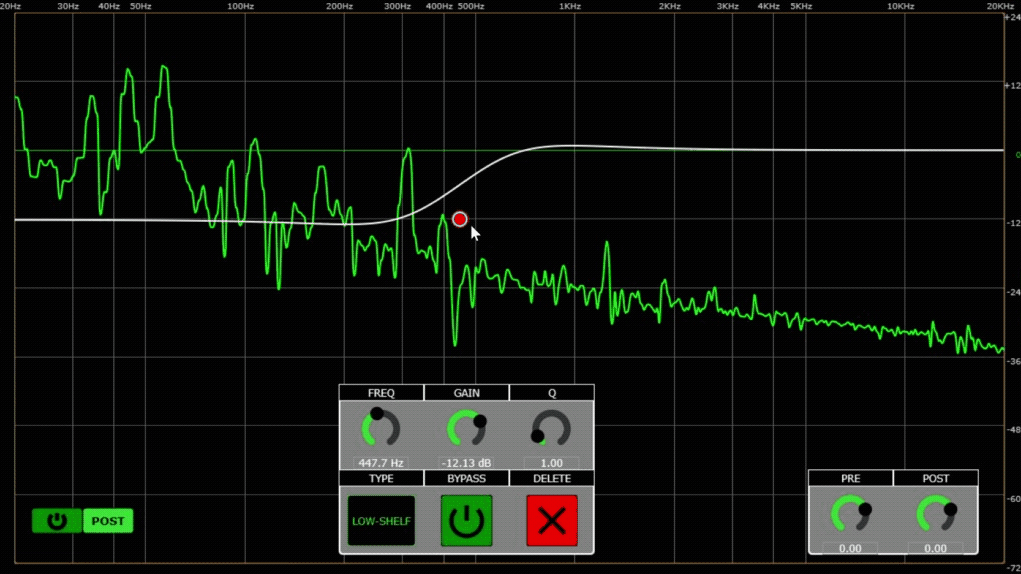Screen dimensions: 1021x574
Task: Click the FREQ knob
Action: pos(381,429)
